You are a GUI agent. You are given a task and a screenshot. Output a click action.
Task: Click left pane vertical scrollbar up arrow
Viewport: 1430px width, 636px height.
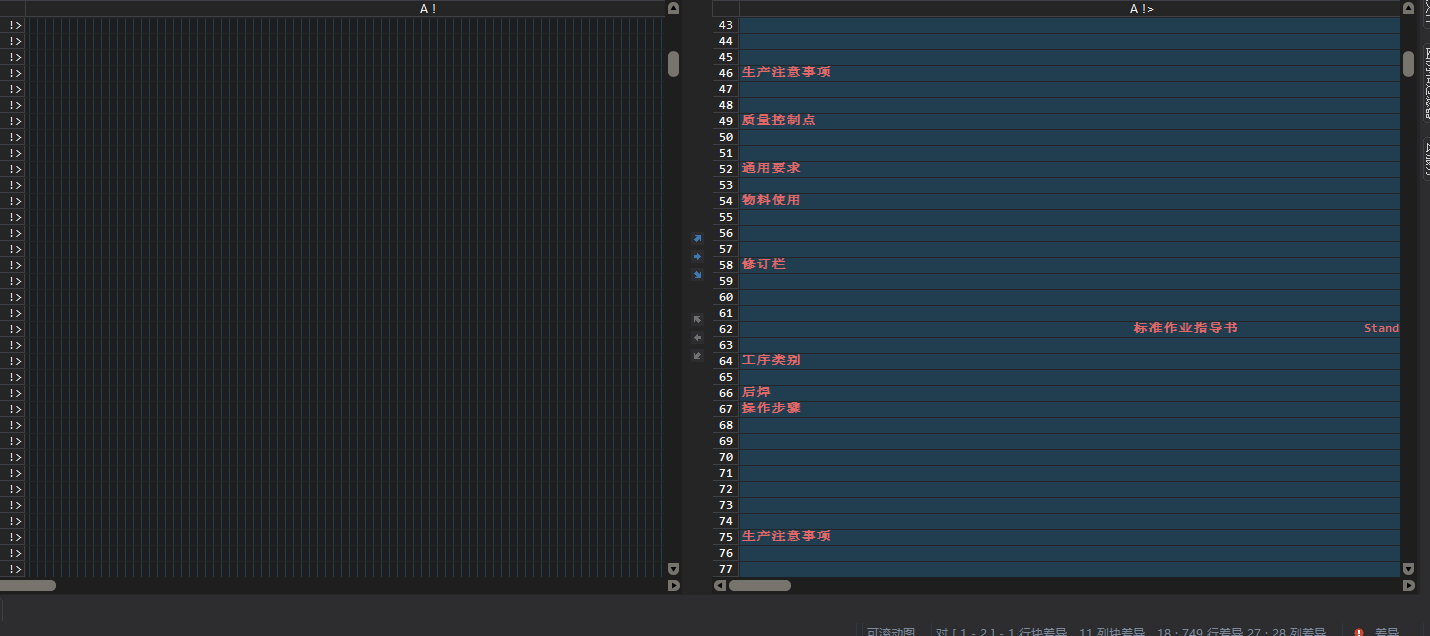[673, 8]
